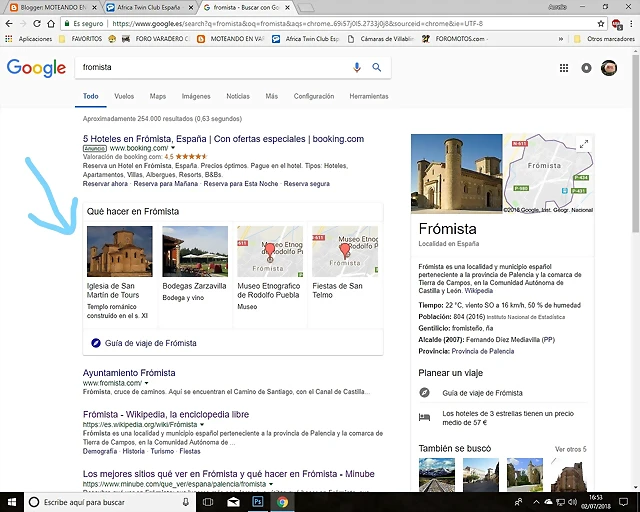Open Windows action center notifications
This screenshot has width=640, height=512.
[623, 502]
